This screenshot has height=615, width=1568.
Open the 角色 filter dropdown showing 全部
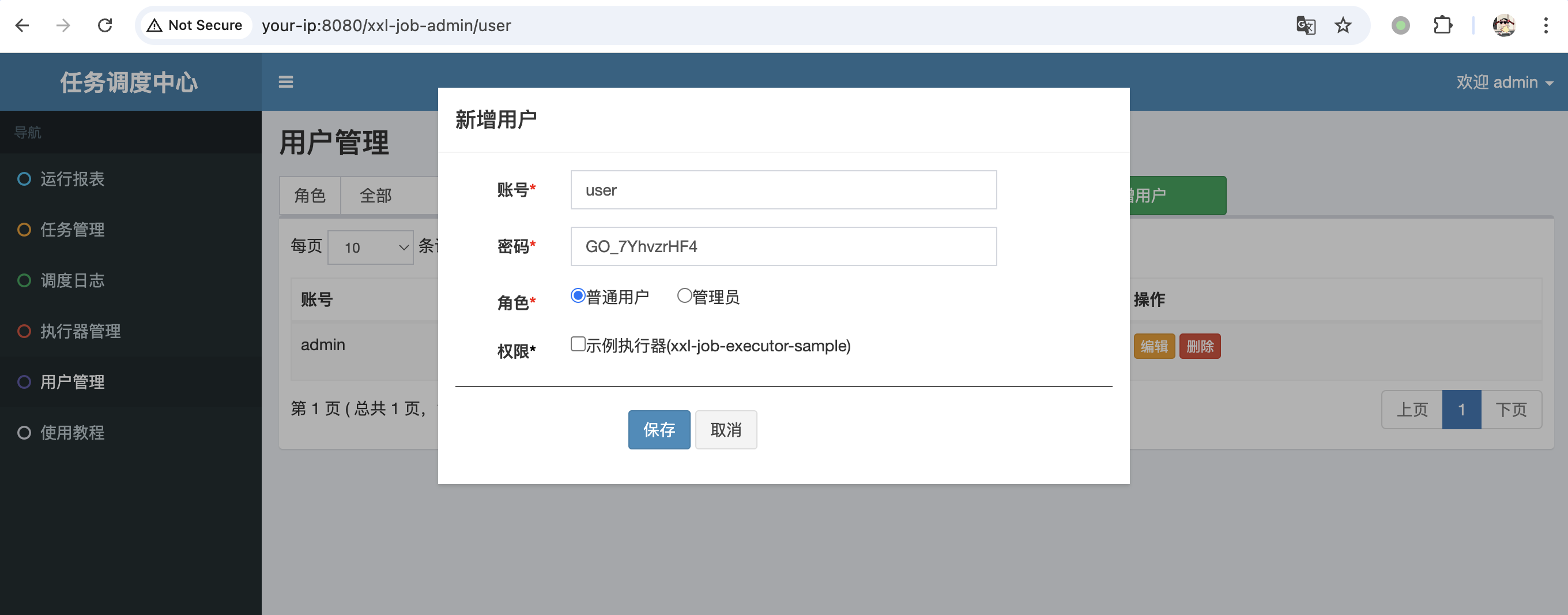tap(390, 196)
